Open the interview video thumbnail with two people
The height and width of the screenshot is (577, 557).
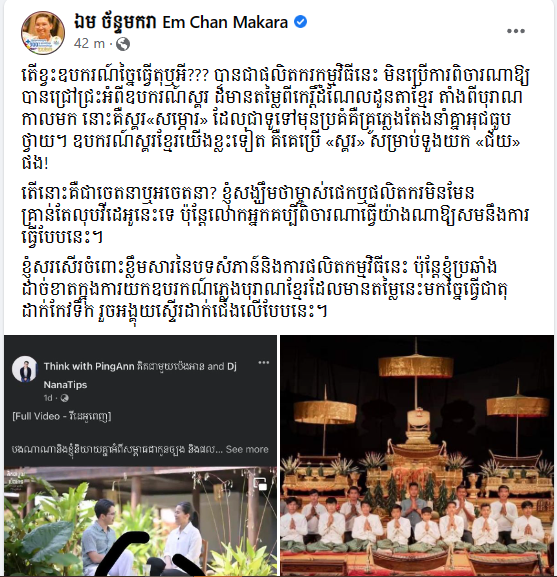pyautogui.click(x=140, y=521)
